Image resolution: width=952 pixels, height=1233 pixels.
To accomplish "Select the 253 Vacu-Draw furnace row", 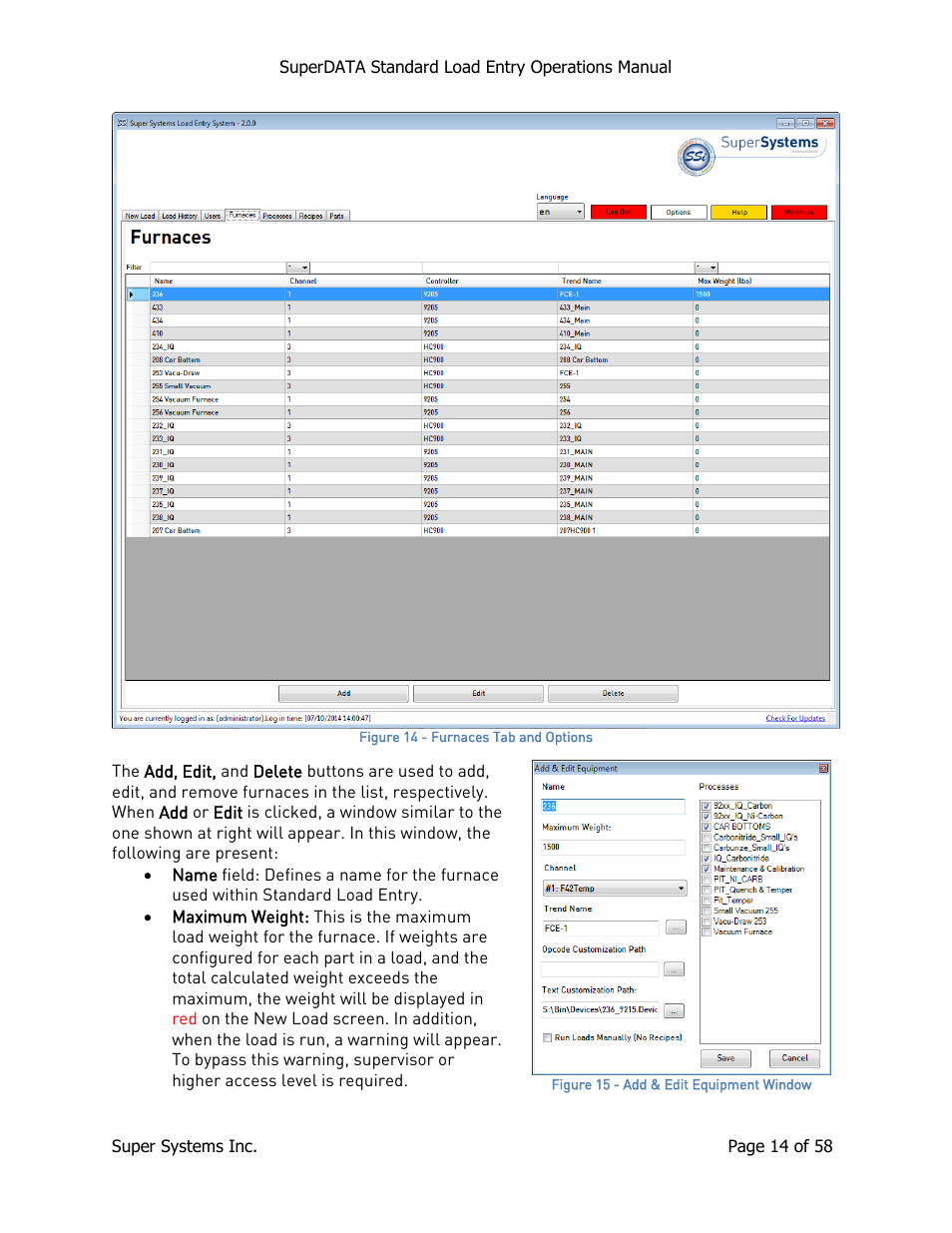I will (x=478, y=373).
